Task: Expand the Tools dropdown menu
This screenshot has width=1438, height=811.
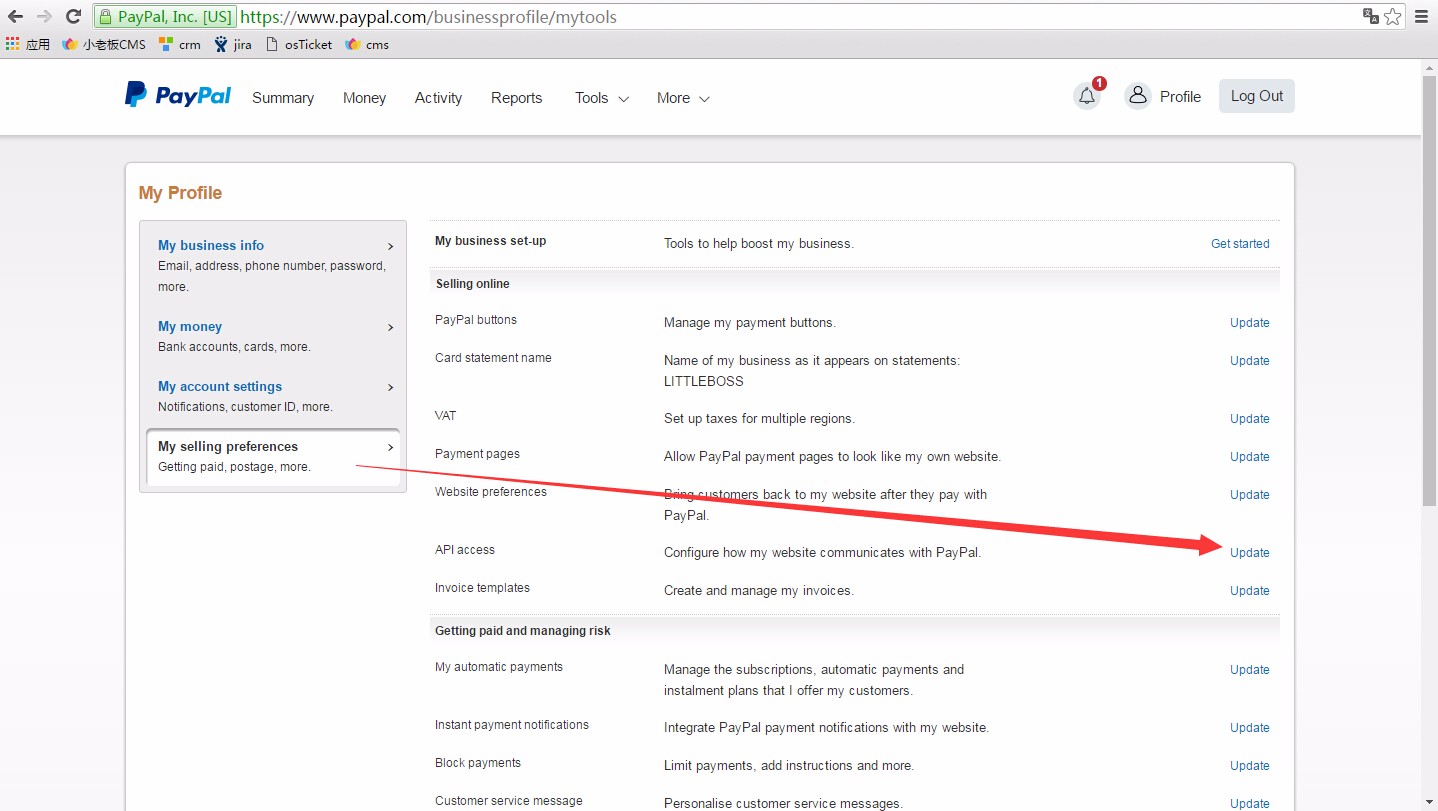Action: click(602, 98)
